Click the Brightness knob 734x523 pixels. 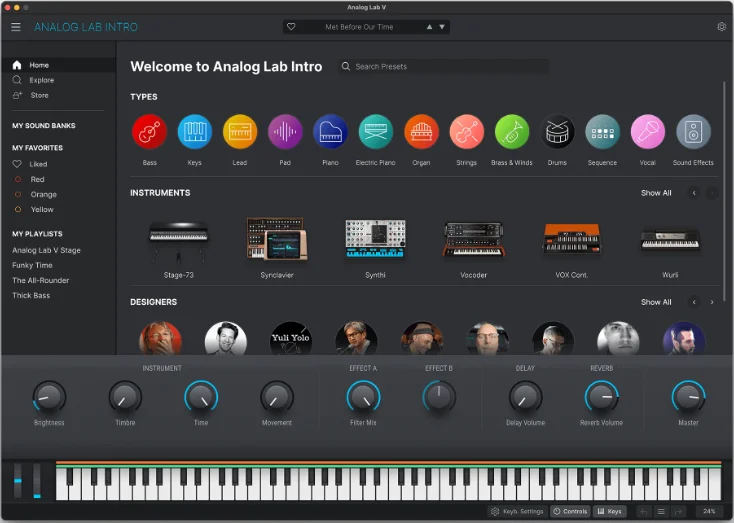pos(49,397)
